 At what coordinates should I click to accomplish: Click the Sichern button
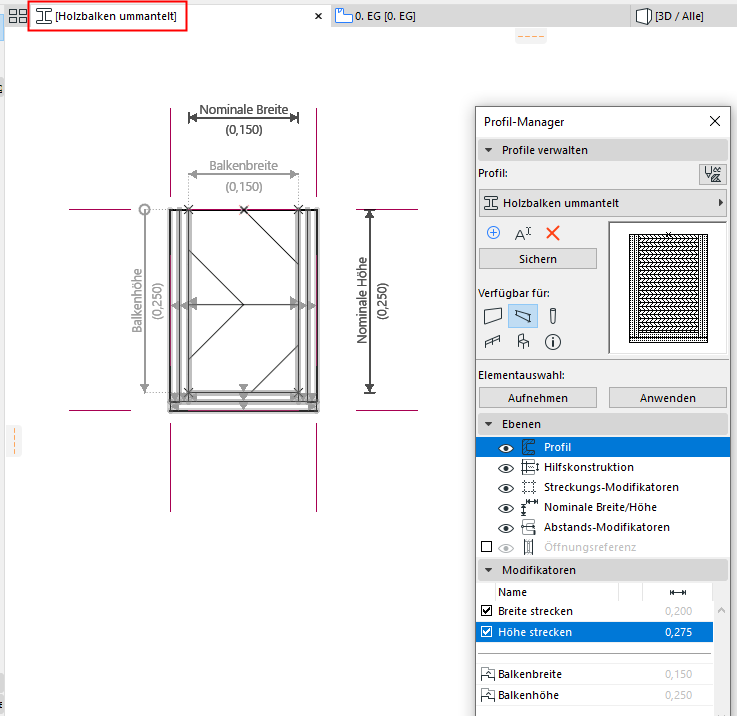538,259
